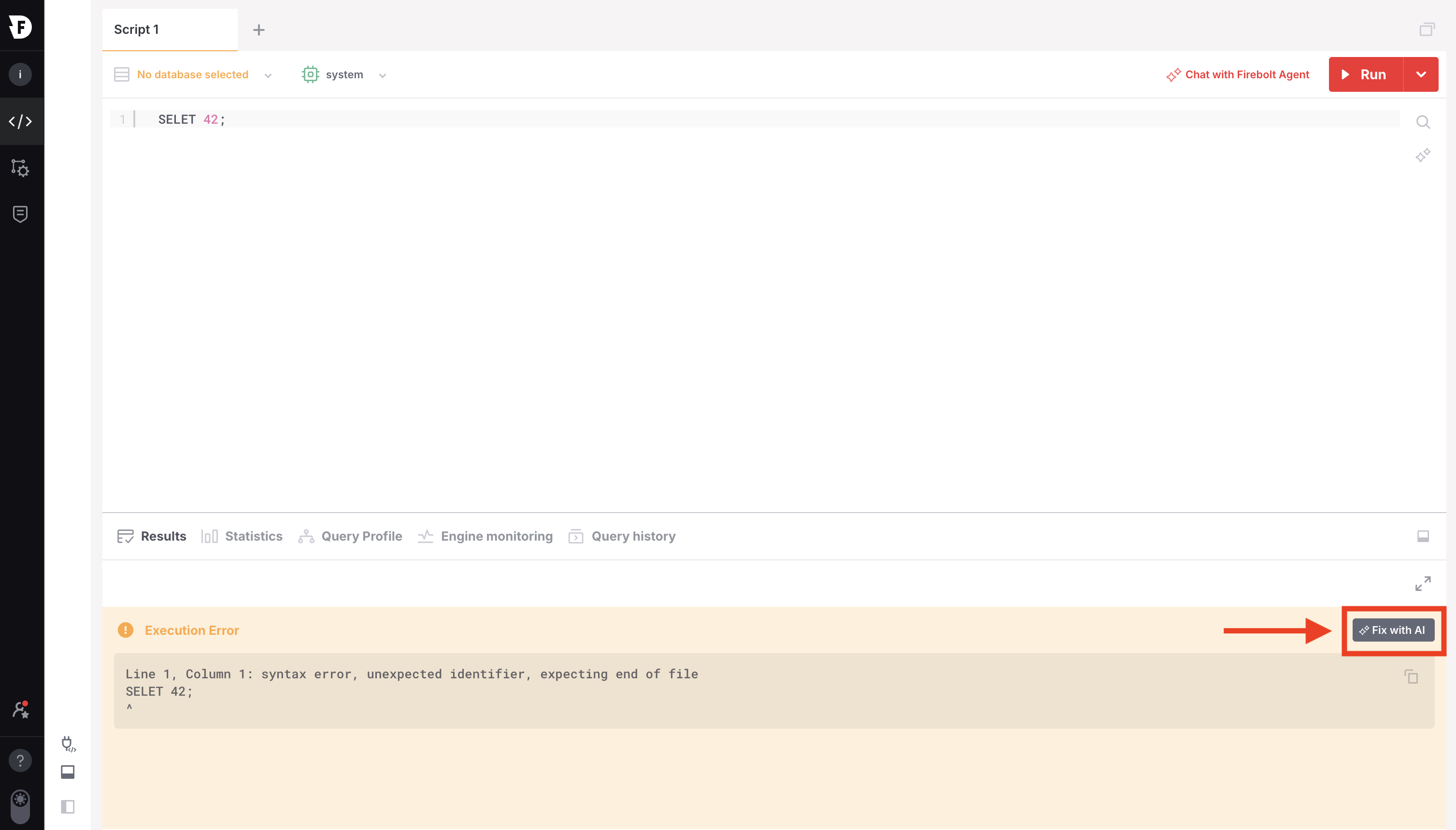
Task: Toggle the bottom panel layout icon
Action: [x=68, y=772]
